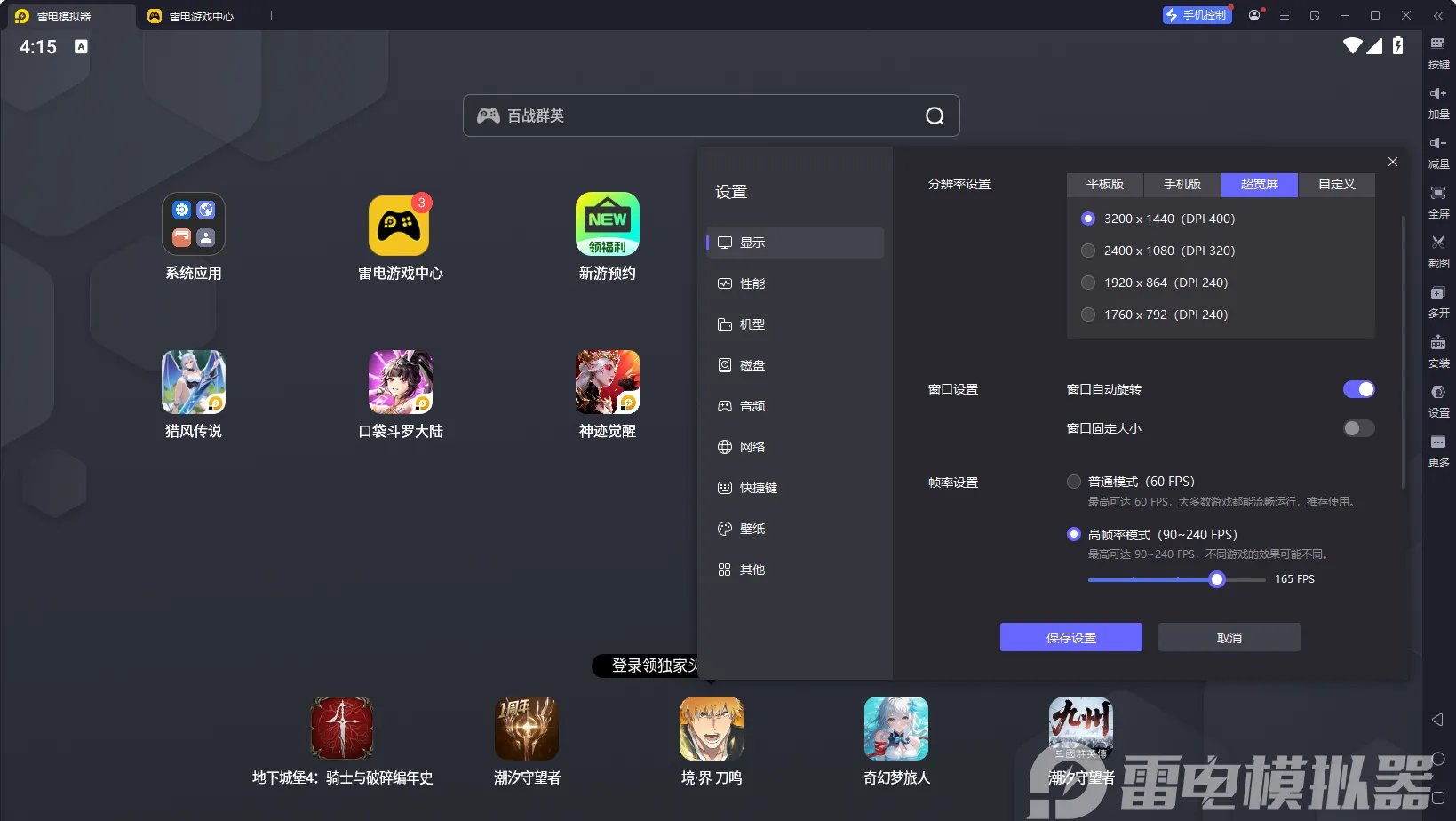
Task: Close the settings dialog with X
Action: pyautogui.click(x=1393, y=162)
